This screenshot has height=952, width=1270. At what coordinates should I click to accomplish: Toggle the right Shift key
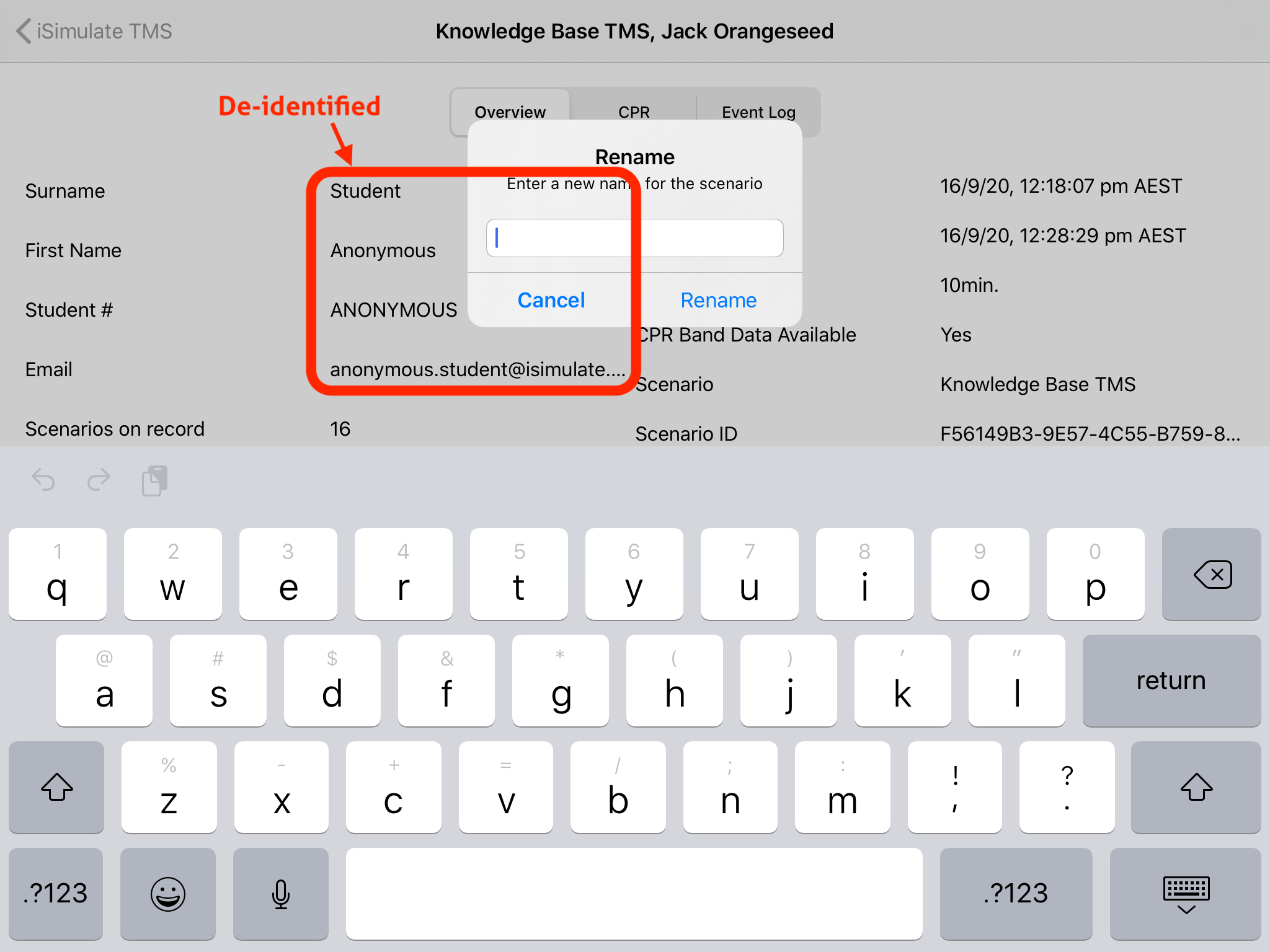[1196, 788]
